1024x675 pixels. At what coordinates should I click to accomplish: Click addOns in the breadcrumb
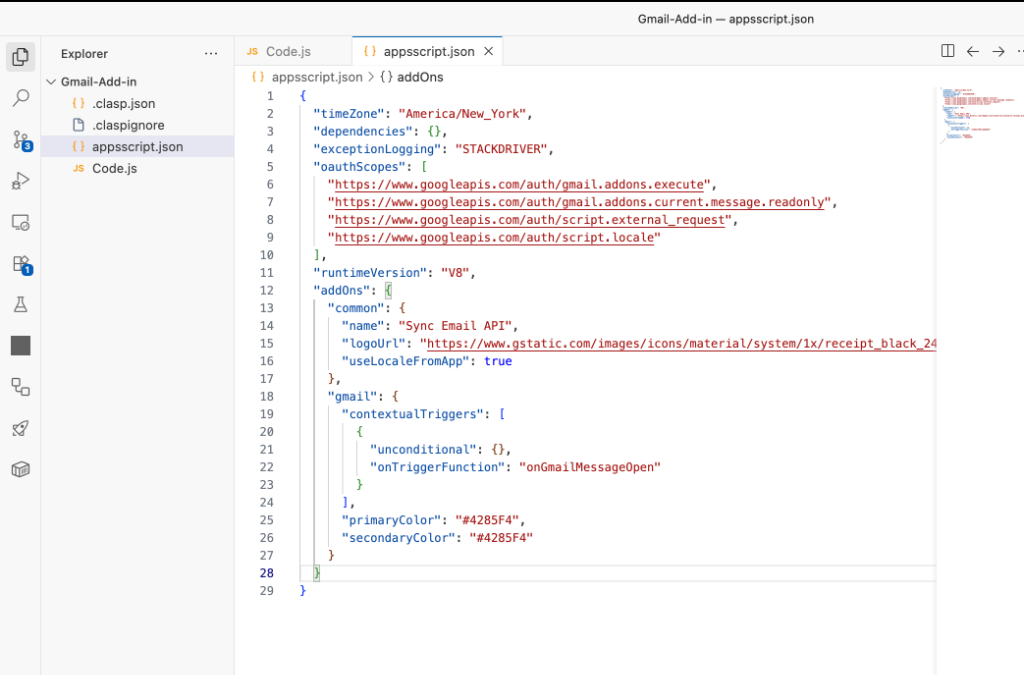[420, 77]
